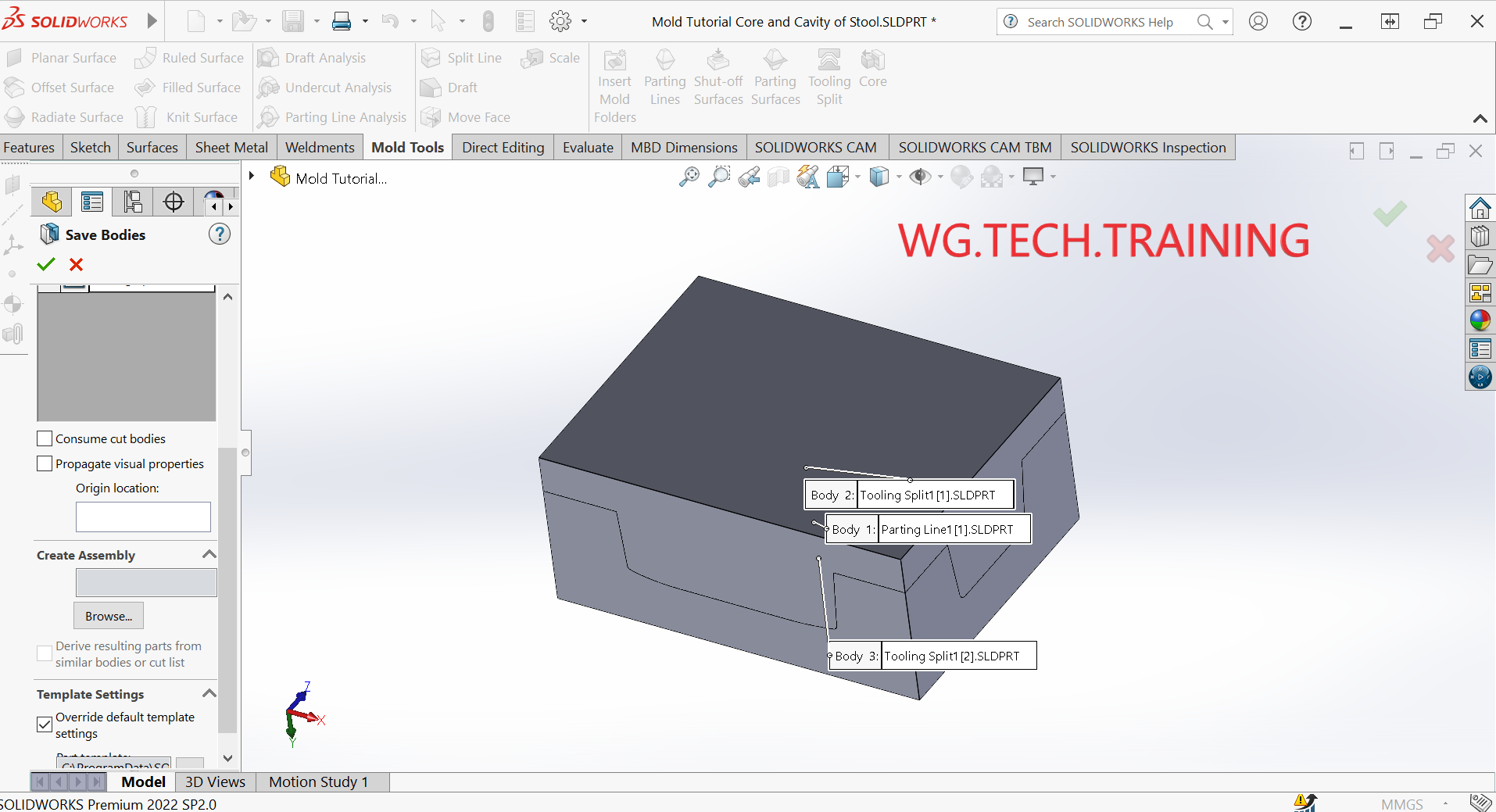Open the status bar units dropdown
Image resolution: width=1496 pixels, height=812 pixels.
pos(1445,803)
